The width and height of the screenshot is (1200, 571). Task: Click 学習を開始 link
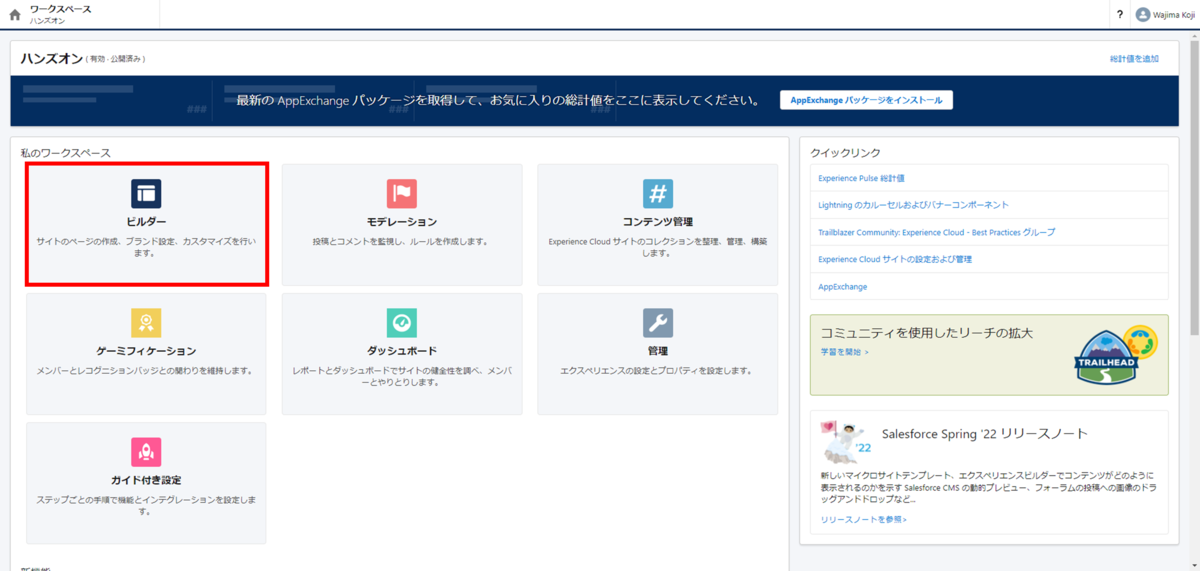844,352
